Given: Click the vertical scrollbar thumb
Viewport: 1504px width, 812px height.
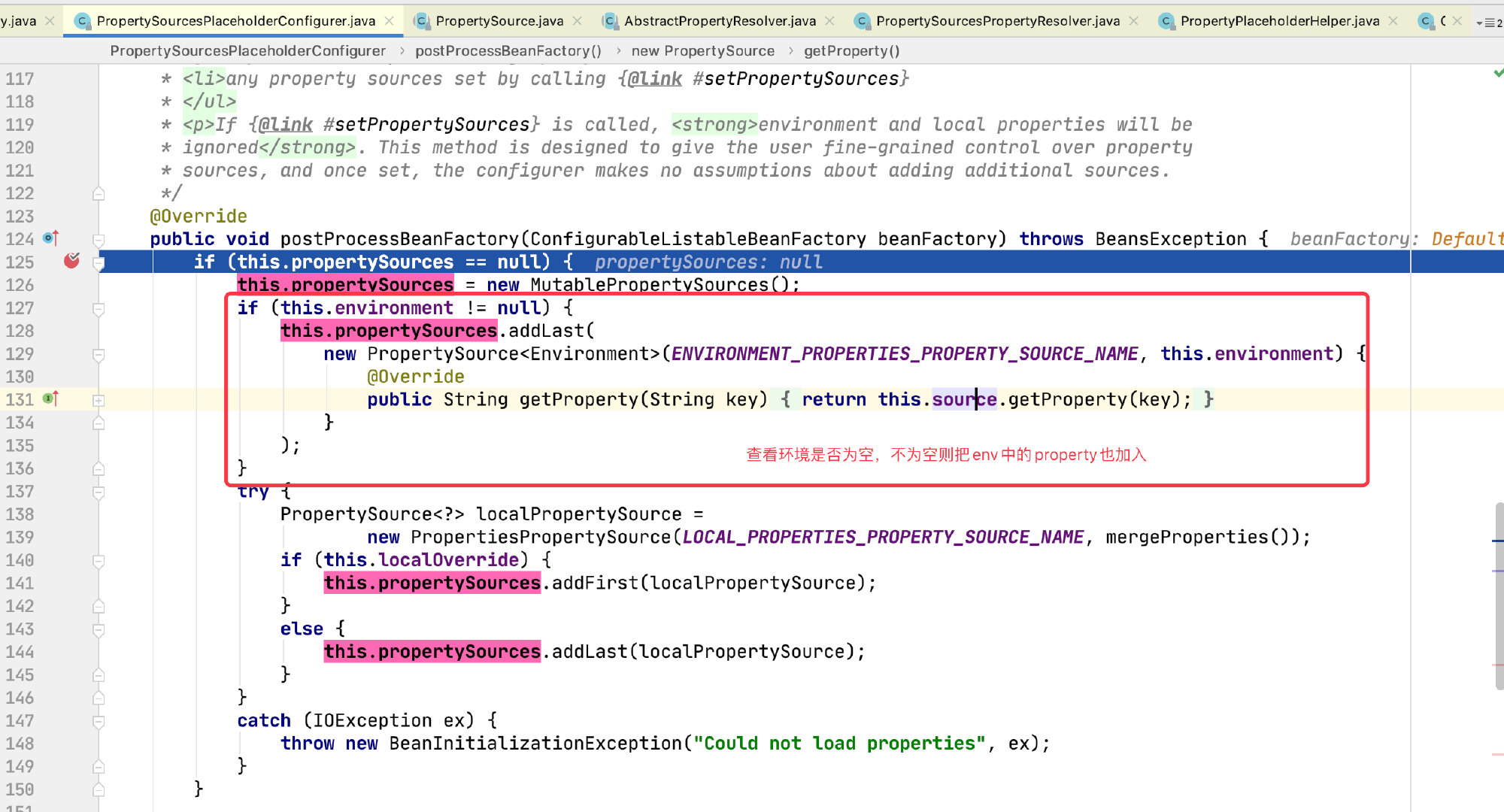Looking at the screenshot, I should click(1499, 595).
